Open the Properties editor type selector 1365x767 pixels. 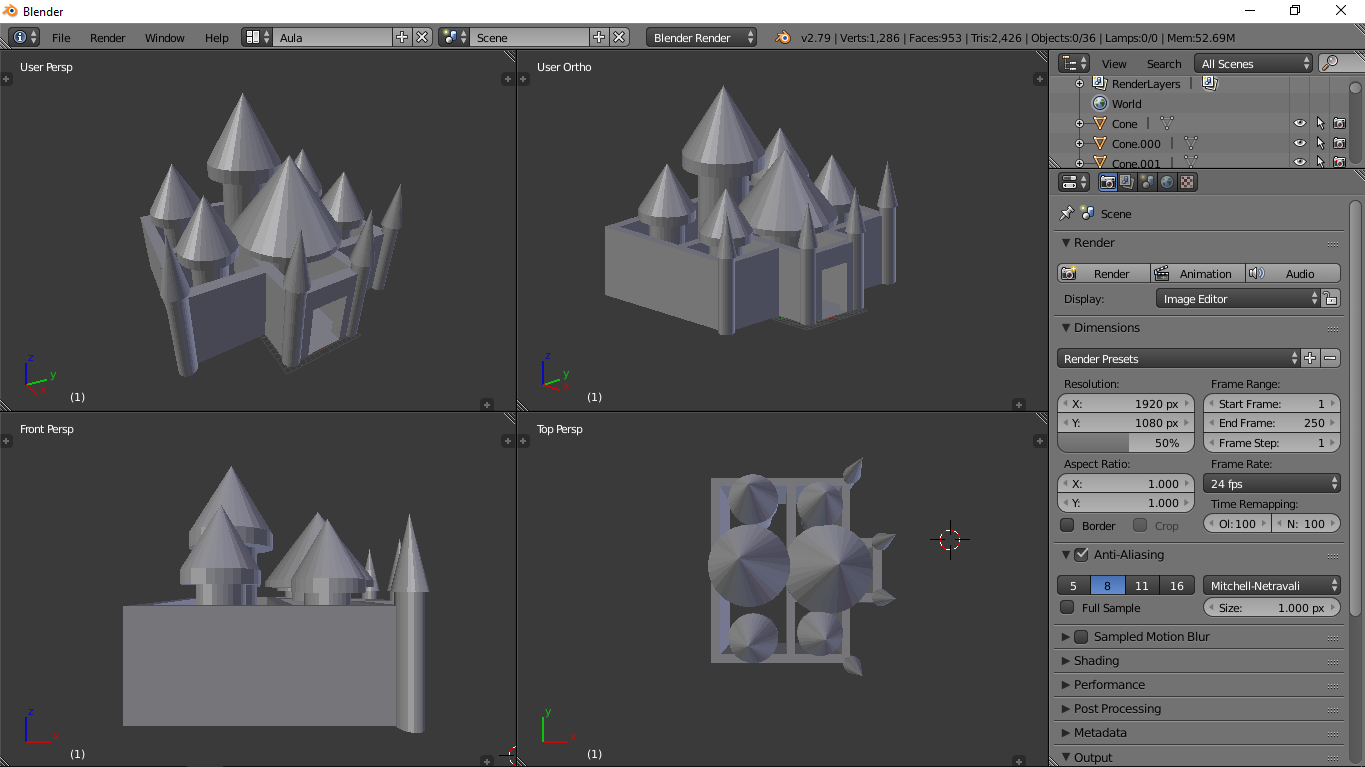tap(1074, 182)
